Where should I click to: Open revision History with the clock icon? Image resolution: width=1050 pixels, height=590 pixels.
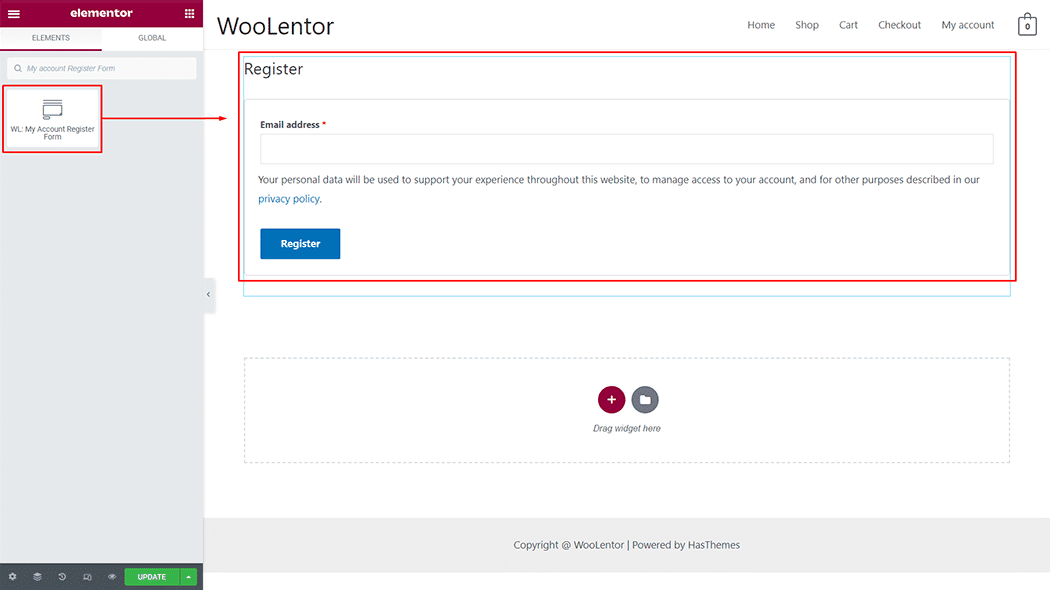click(61, 576)
